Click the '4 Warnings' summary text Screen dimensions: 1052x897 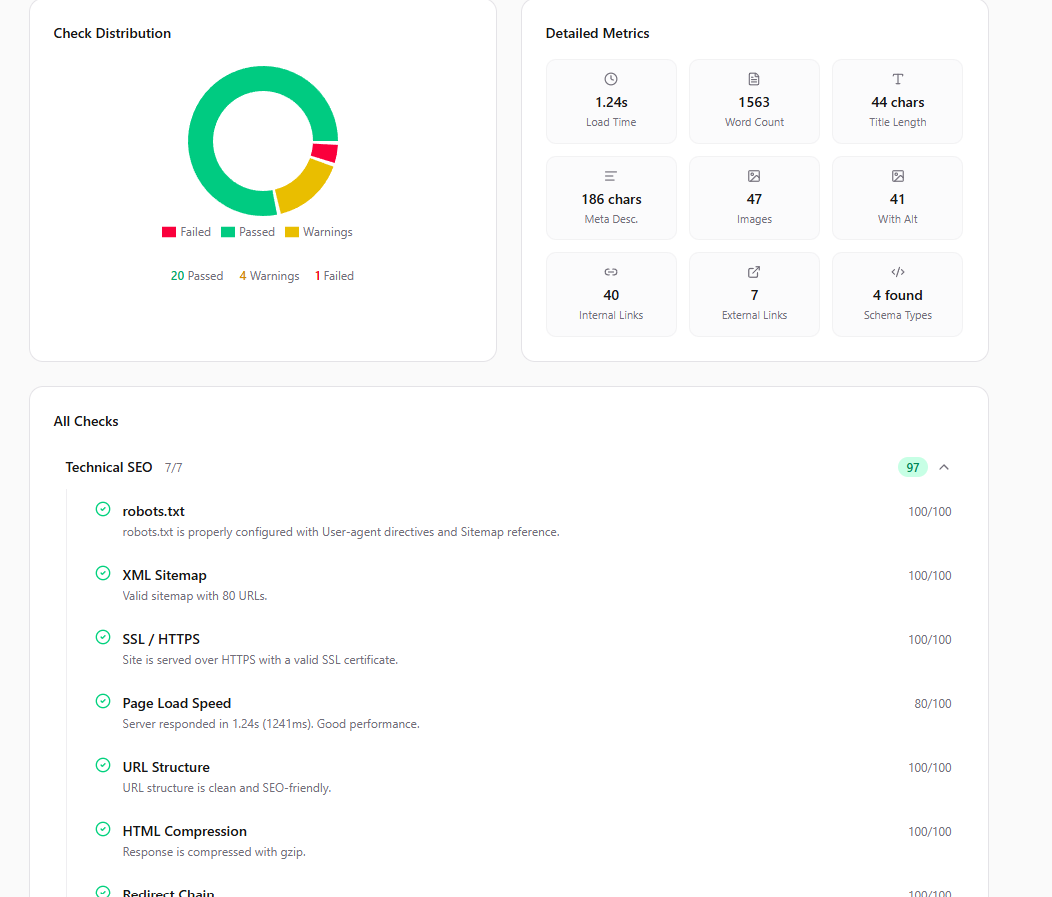pyautogui.click(x=269, y=276)
